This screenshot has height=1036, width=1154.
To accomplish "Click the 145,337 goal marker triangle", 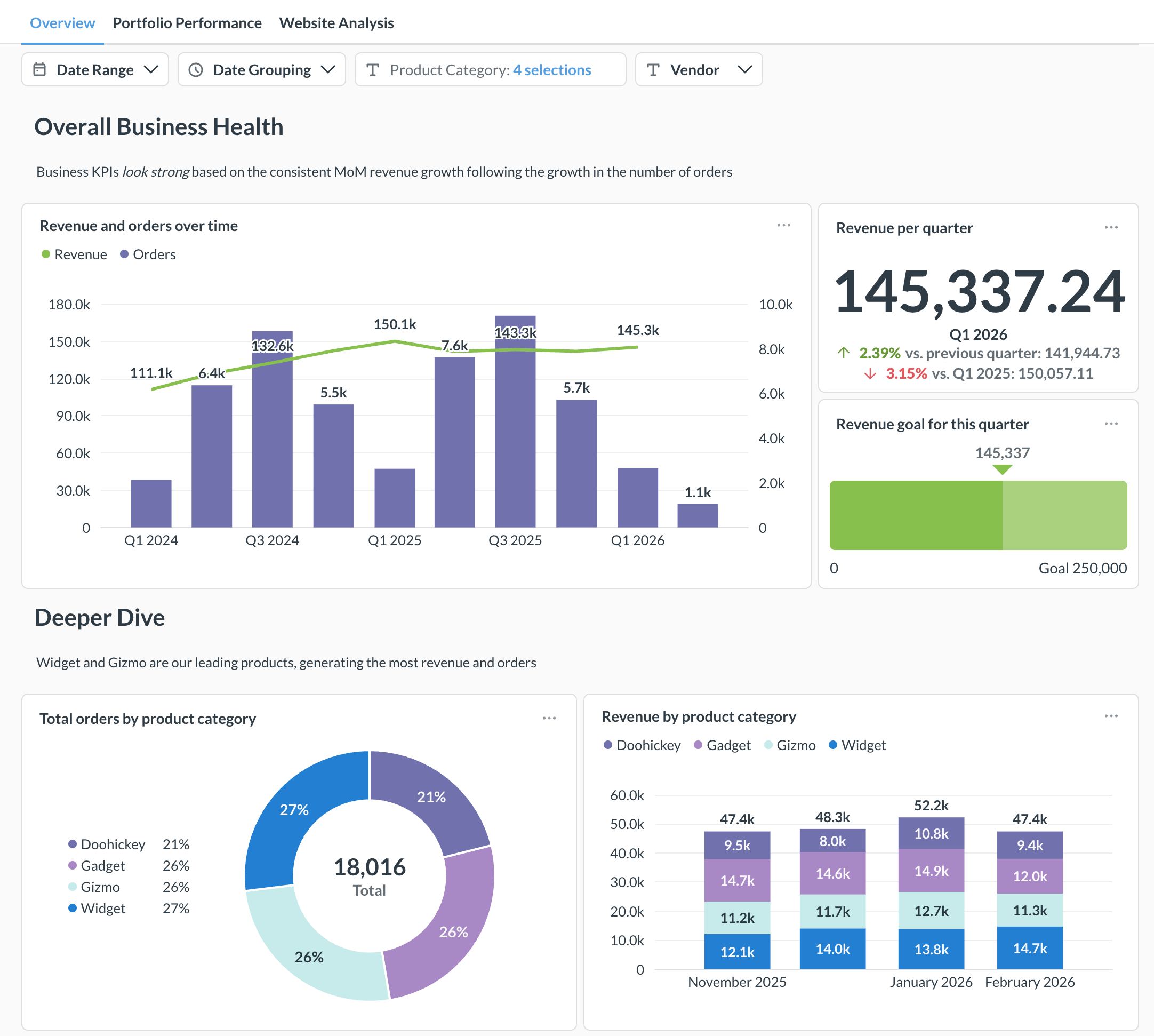I will click(1002, 469).
